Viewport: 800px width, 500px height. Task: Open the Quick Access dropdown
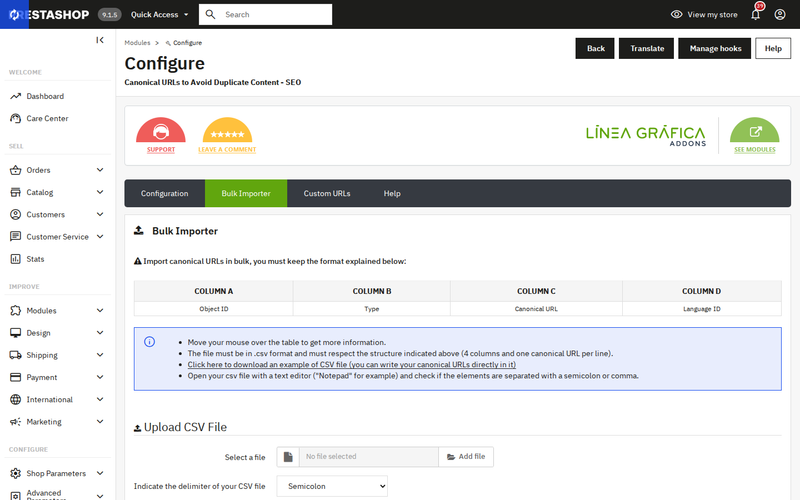coord(160,14)
